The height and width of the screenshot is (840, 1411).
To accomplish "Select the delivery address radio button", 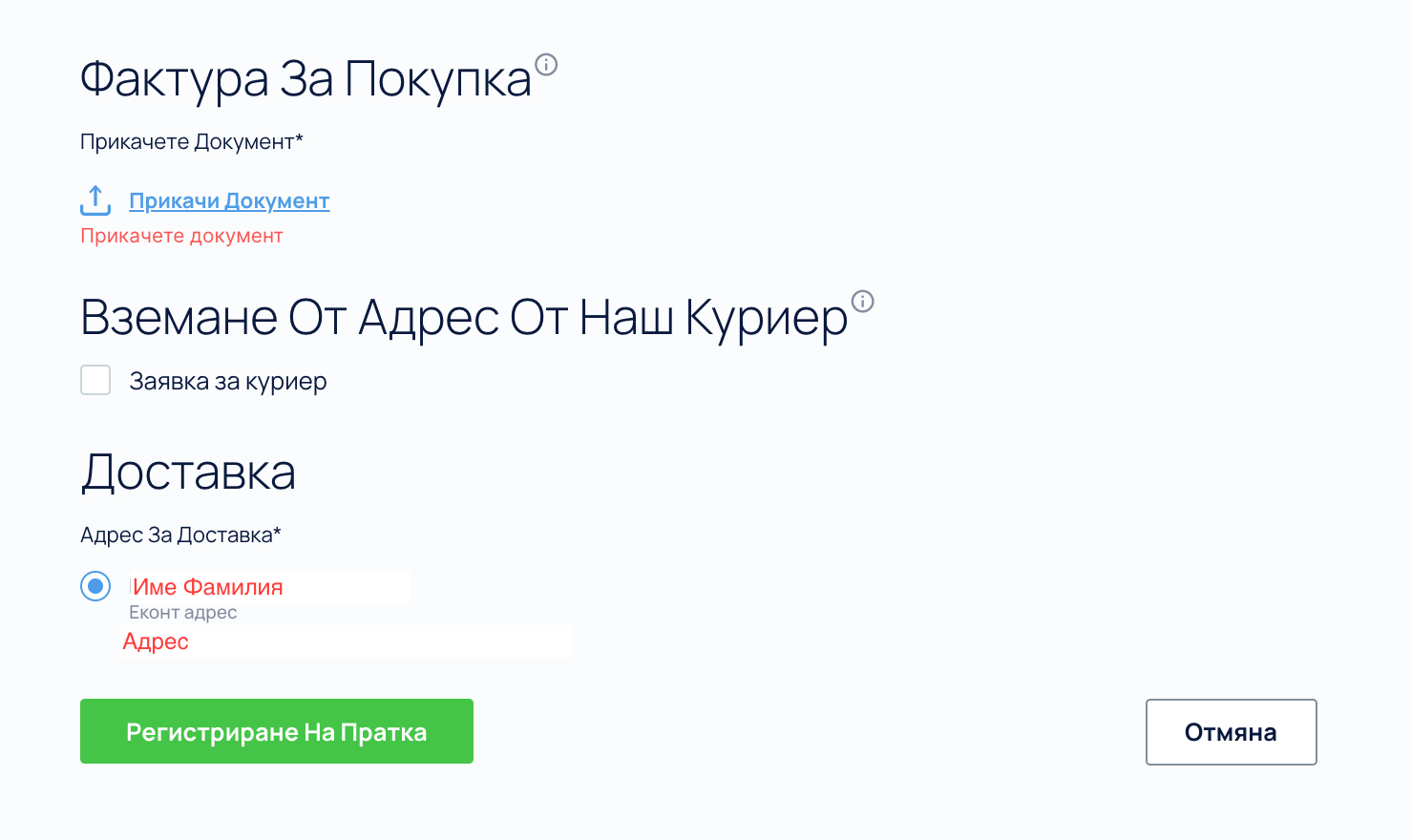I will 95,585.
